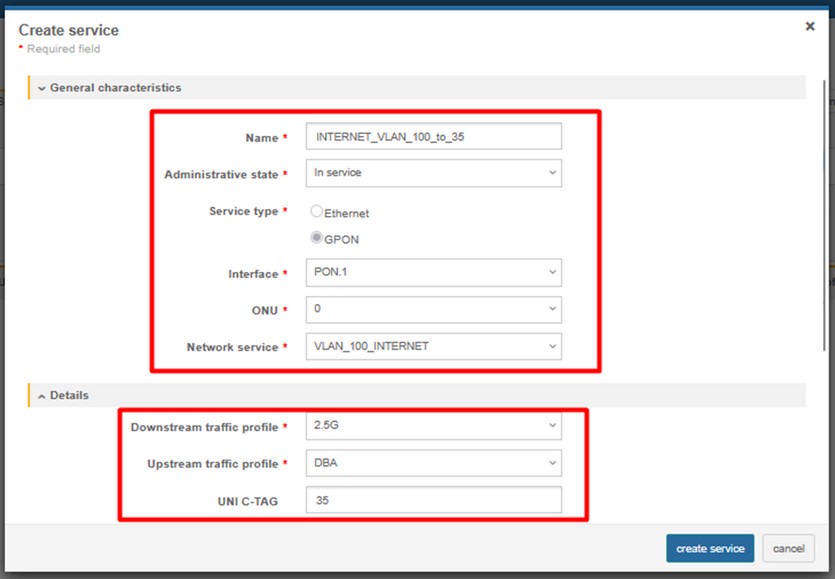
Task: Open the Network service dropdown
Action: click(x=432, y=346)
